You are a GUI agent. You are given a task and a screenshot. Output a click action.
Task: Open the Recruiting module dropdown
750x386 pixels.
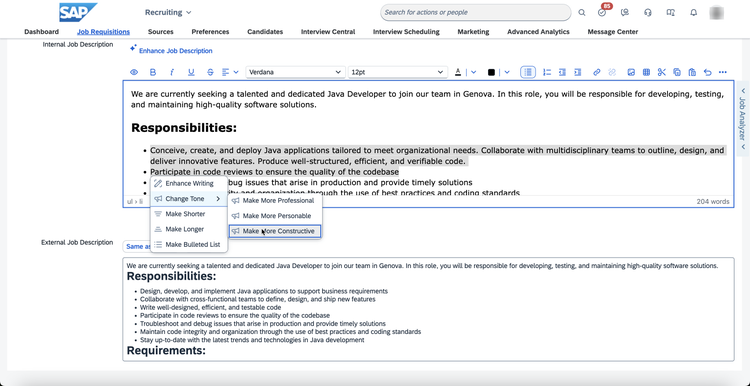click(168, 12)
